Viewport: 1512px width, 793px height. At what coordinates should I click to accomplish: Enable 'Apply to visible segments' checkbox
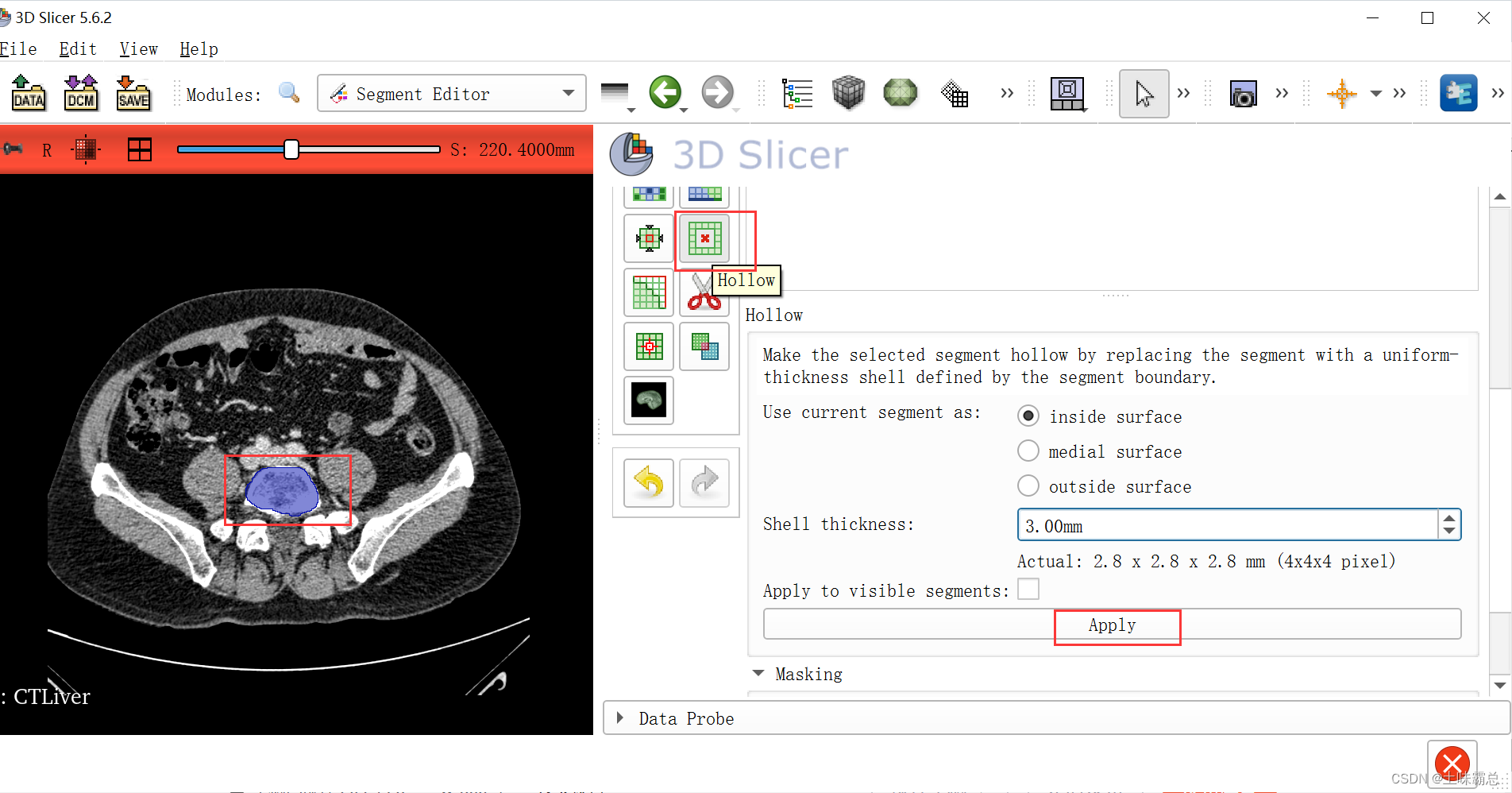click(1028, 590)
